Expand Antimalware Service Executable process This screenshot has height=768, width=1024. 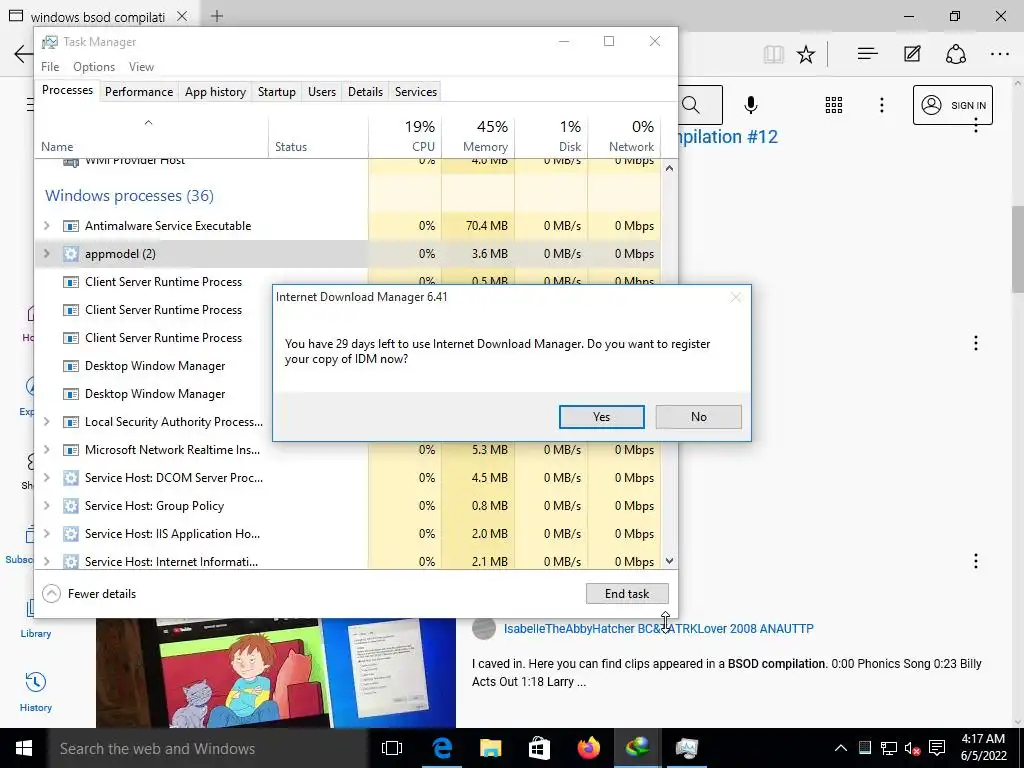46,225
